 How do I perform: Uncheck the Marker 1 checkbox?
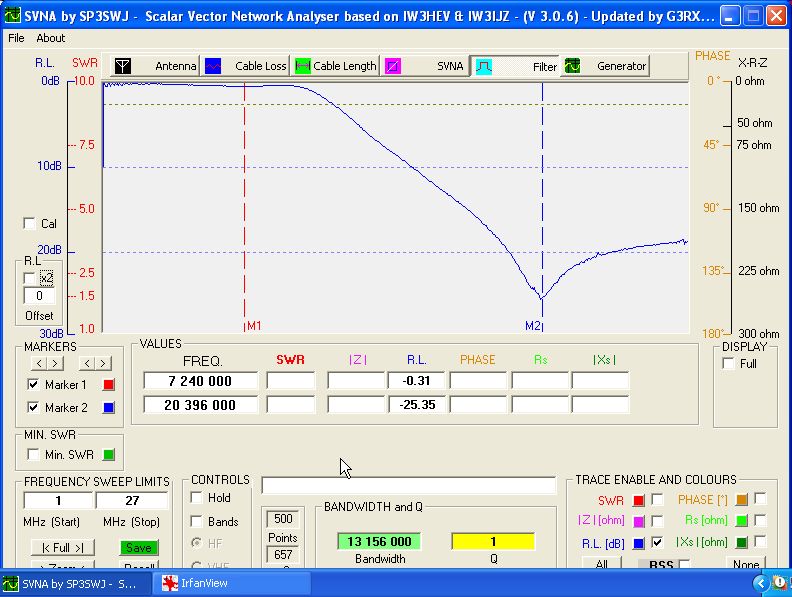pyautogui.click(x=34, y=385)
